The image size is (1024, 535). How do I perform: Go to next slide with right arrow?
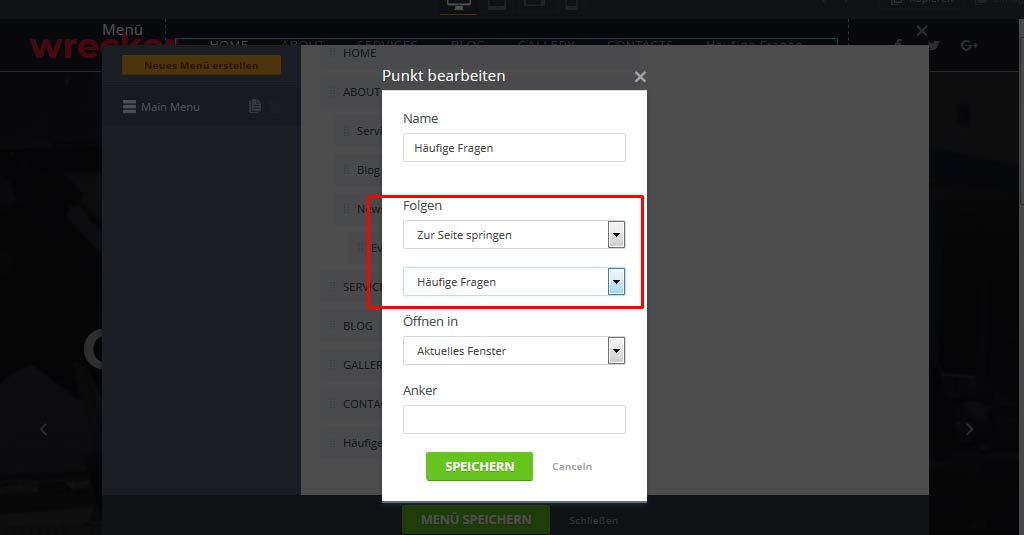coord(968,429)
